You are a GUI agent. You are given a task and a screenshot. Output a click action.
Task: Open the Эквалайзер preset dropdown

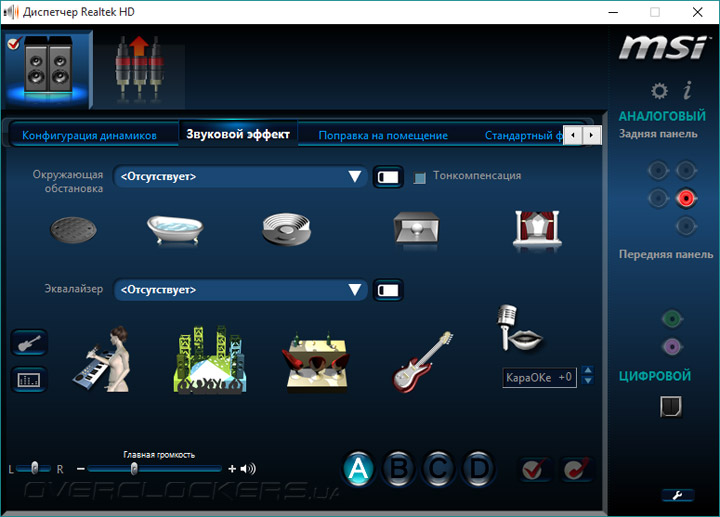point(240,290)
